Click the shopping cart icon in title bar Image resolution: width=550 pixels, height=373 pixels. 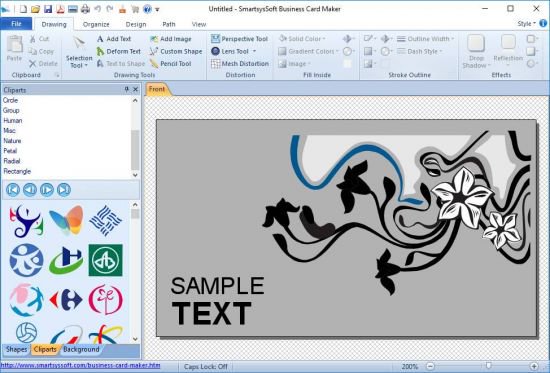pos(135,9)
